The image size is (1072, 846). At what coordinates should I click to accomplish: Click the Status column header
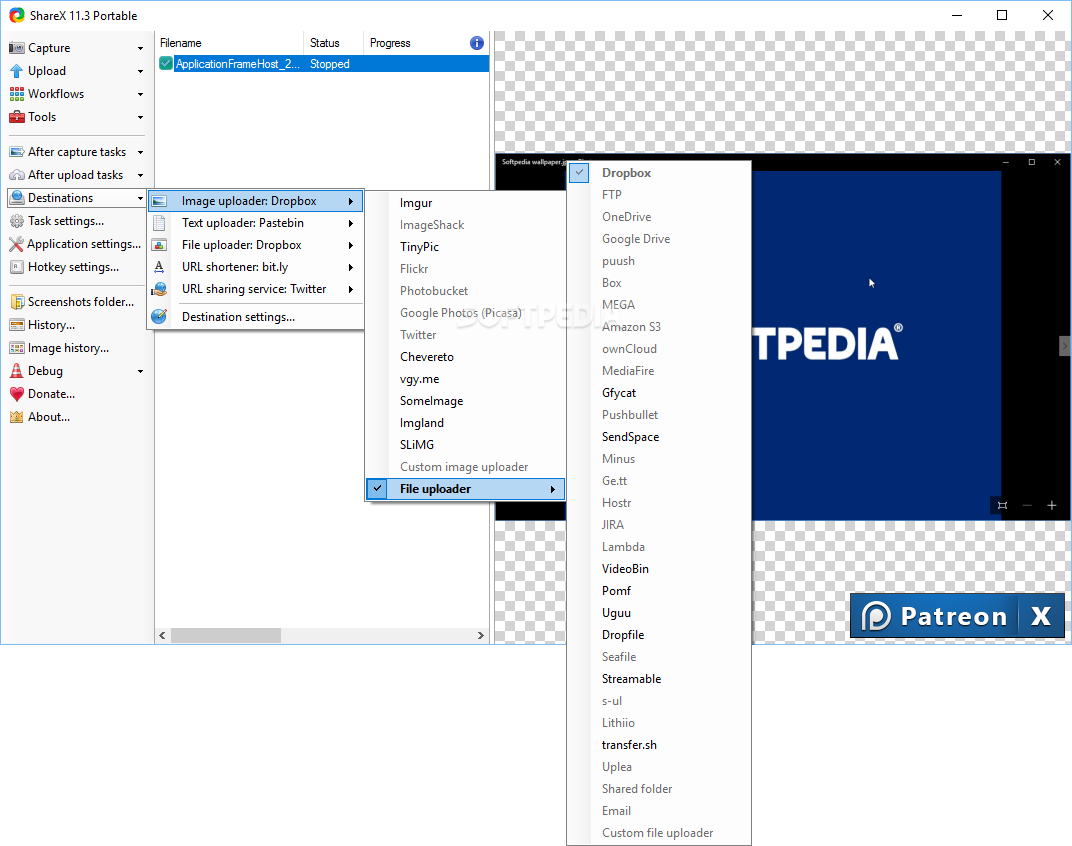coord(333,43)
